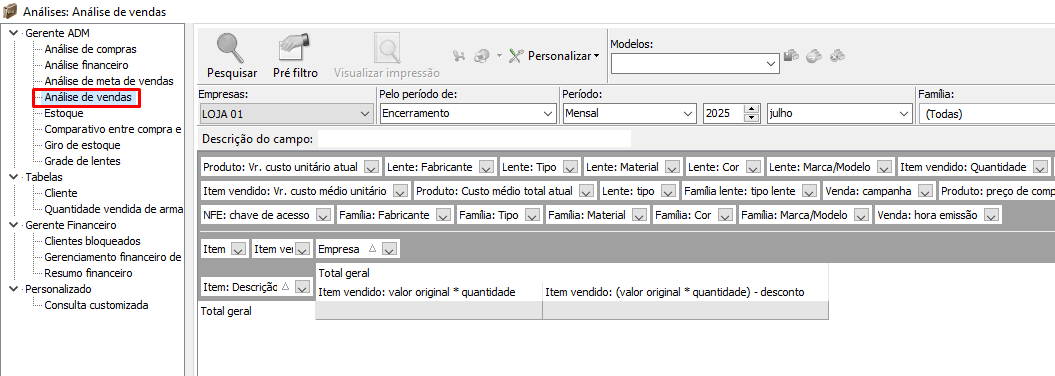
Task: Click the printer-like icon beside the binoculars
Action: pyautogui.click(x=481, y=57)
